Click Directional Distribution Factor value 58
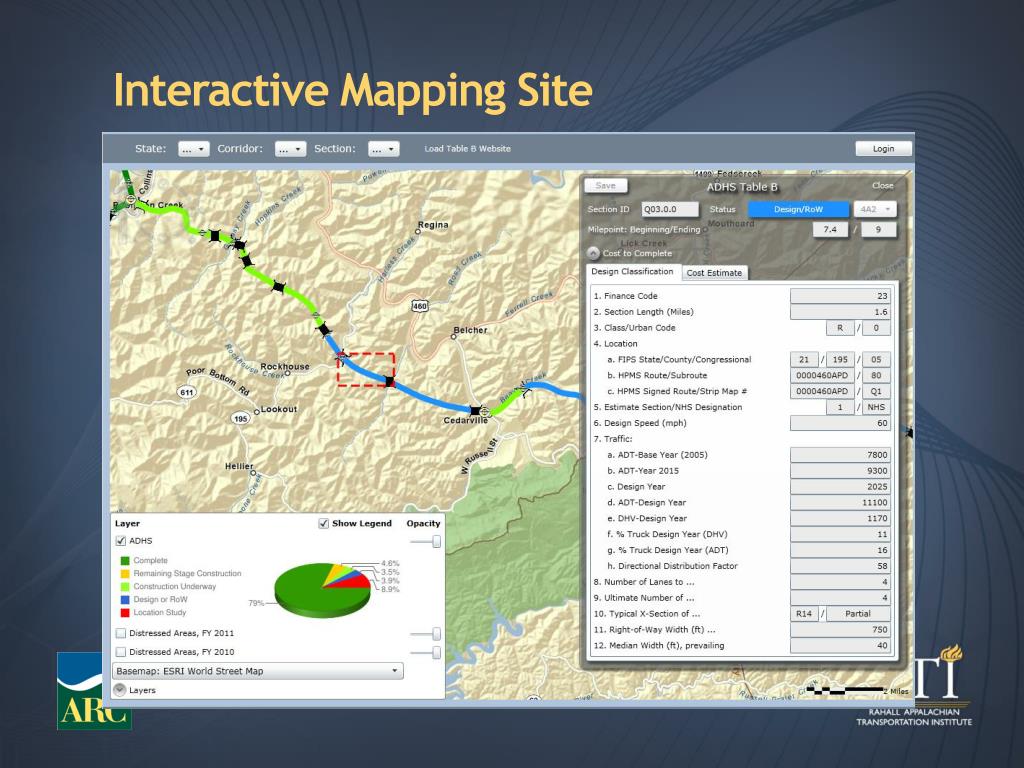 (x=840, y=566)
